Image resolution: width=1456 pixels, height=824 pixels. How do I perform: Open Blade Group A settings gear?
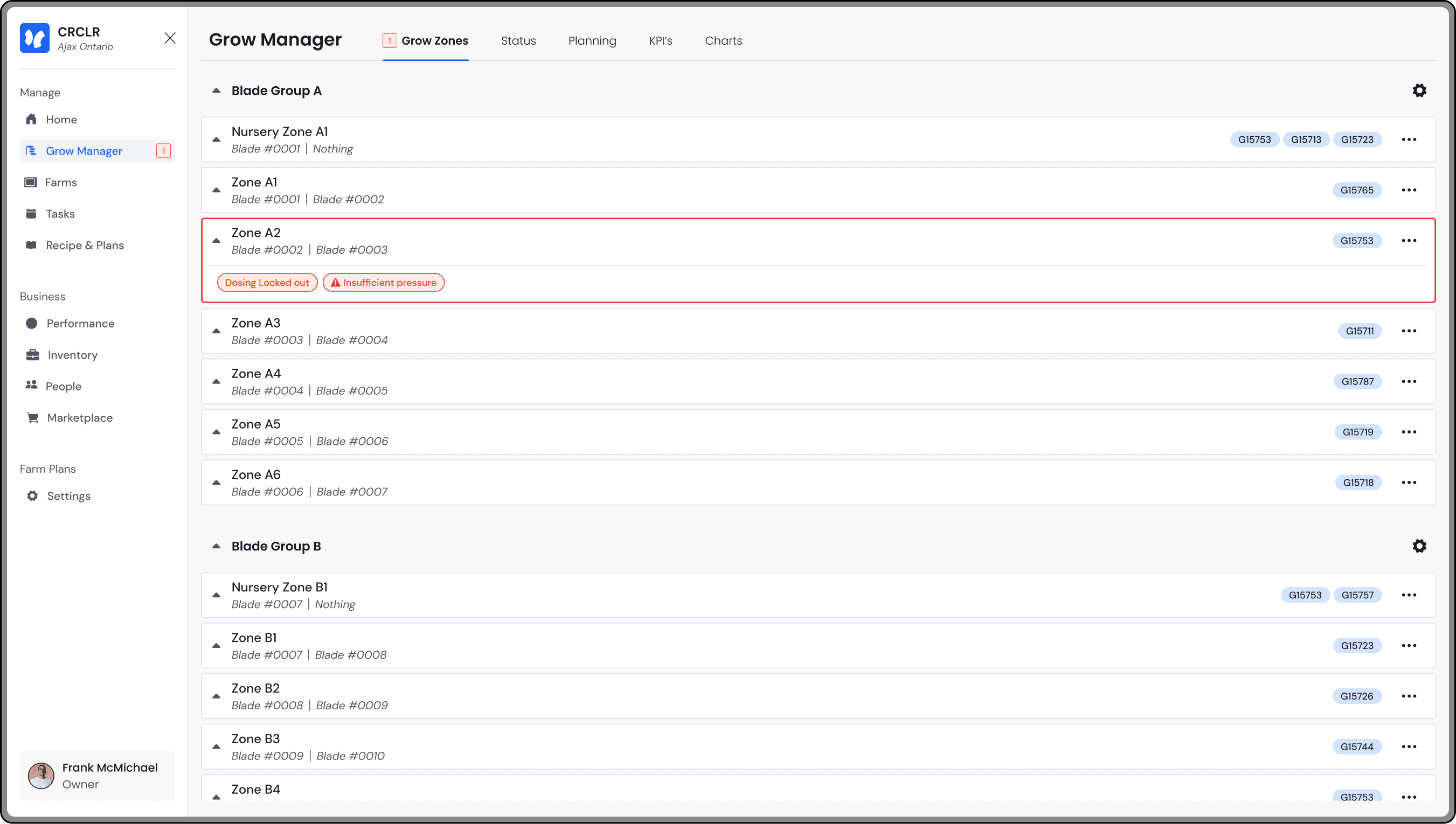1419,90
